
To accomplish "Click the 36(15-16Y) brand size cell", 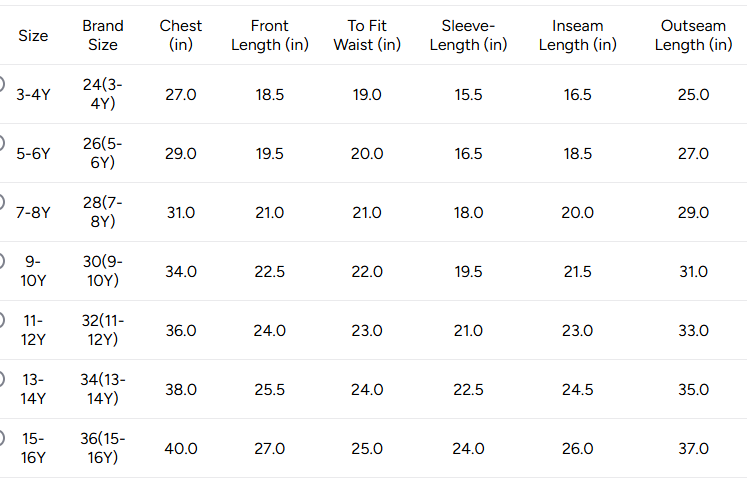I will tap(103, 448).
